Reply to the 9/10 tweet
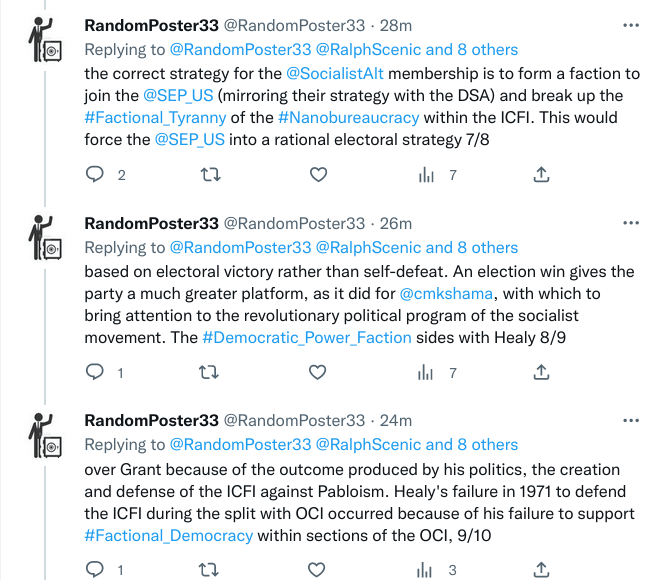This screenshot has height=580, width=652. [95, 569]
